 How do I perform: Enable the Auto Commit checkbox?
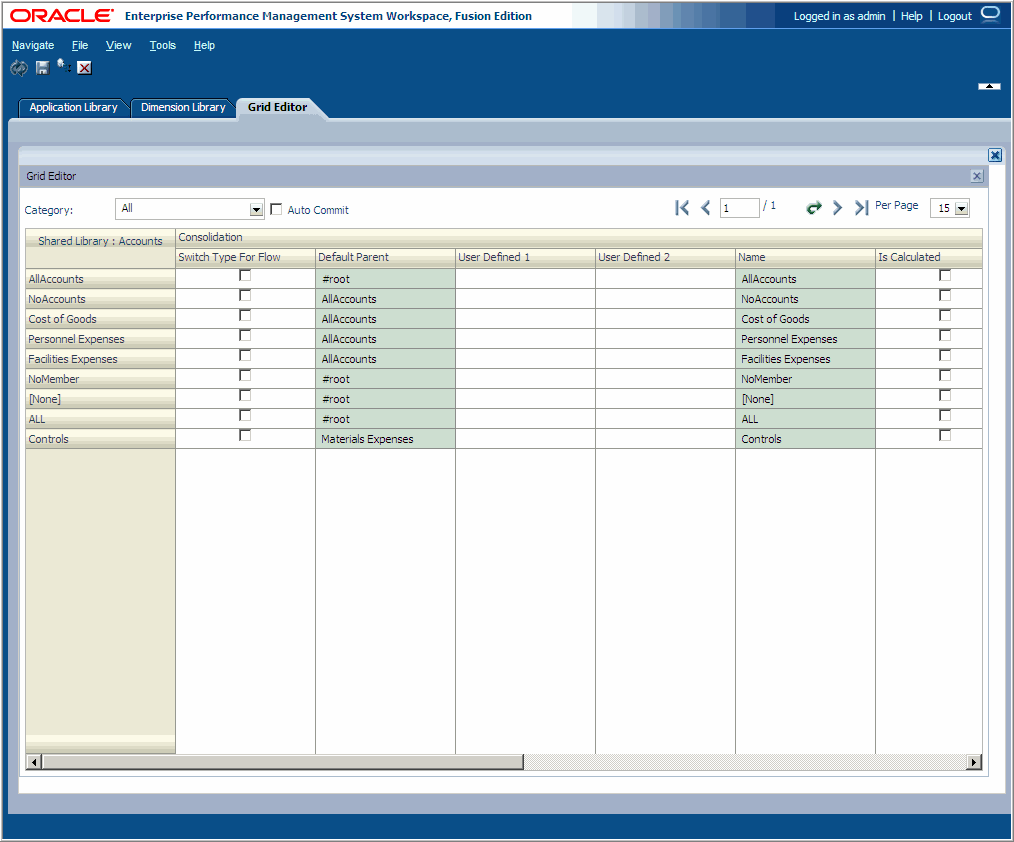(x=276, y=209)
